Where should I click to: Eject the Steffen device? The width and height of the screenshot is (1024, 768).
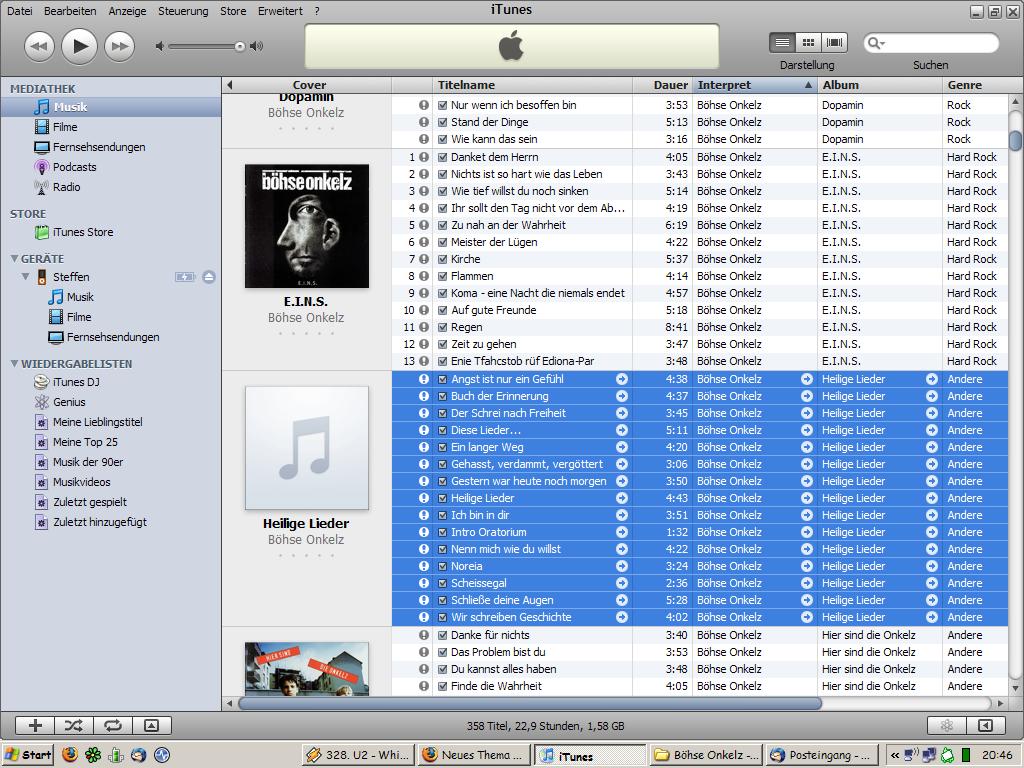209,277
